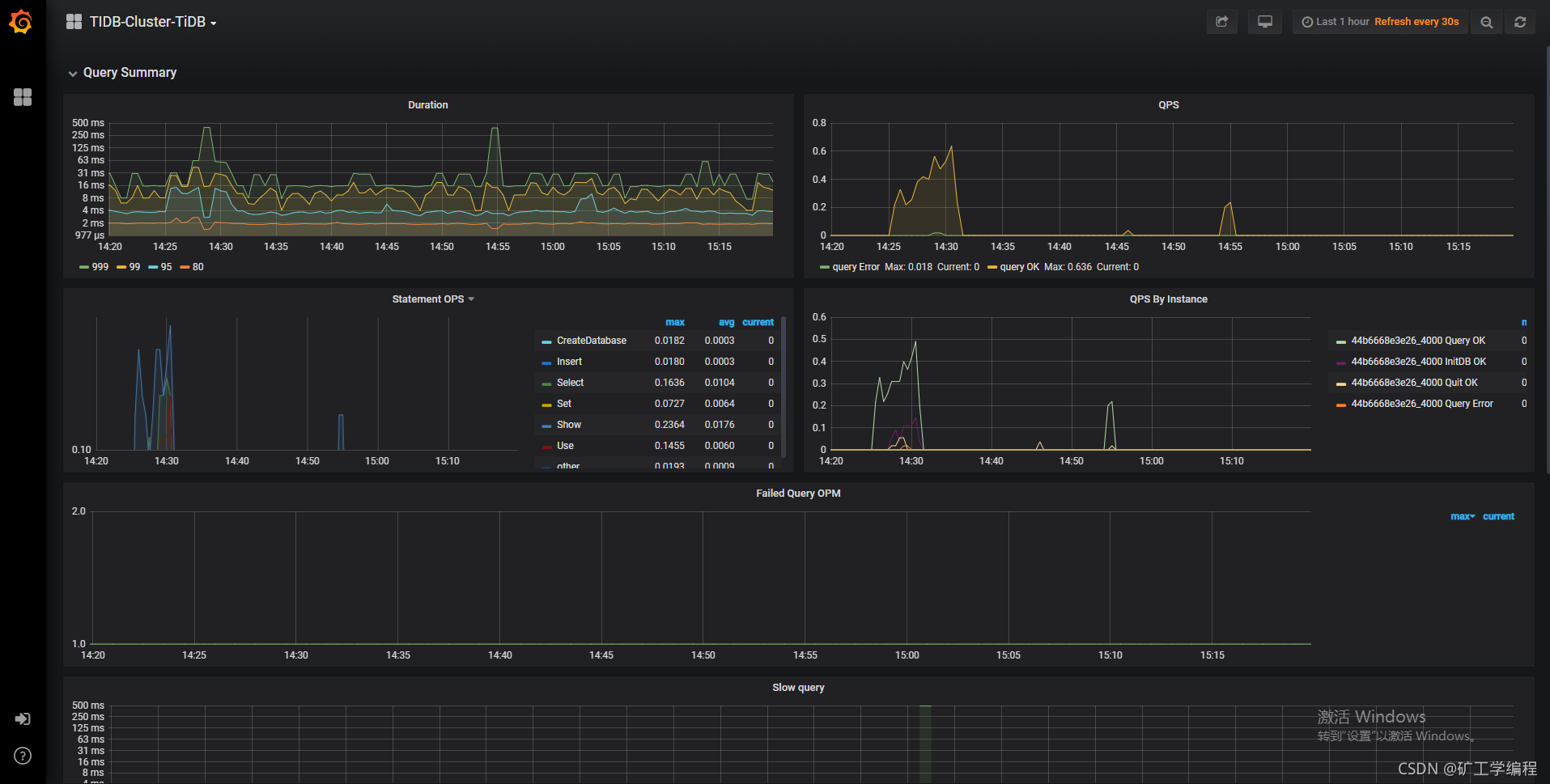Click the Refresh every 30s text
The image size is (1550, 784).
[x=1416, y=22]
